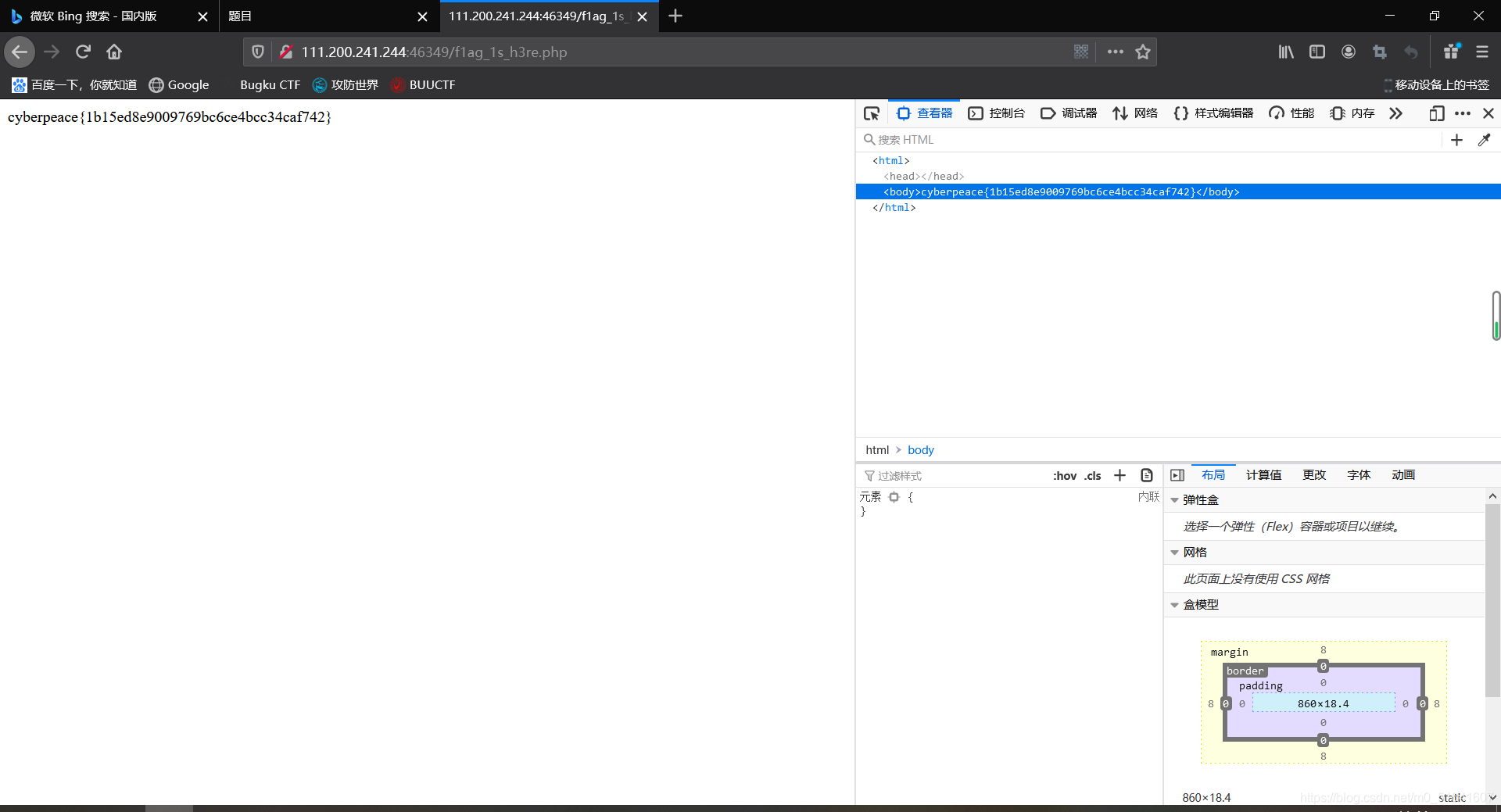The height and width of the screenshot is (812, 1501).
Task: Open DevTools customize options menu
Action: [x=1463, y=113]
